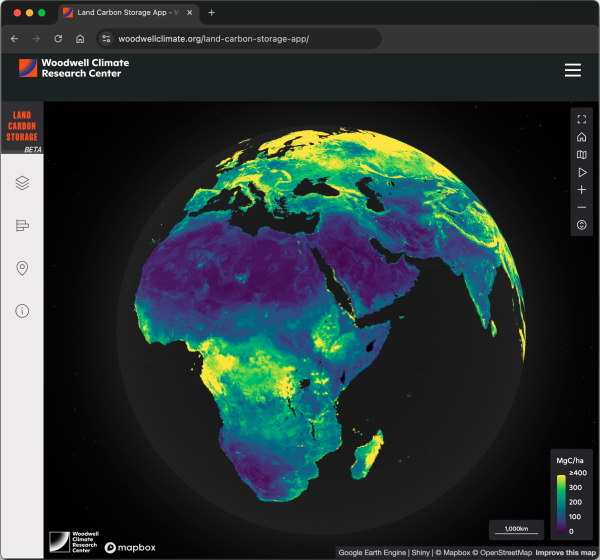Click the Mapbox logo

click(130, 547)
